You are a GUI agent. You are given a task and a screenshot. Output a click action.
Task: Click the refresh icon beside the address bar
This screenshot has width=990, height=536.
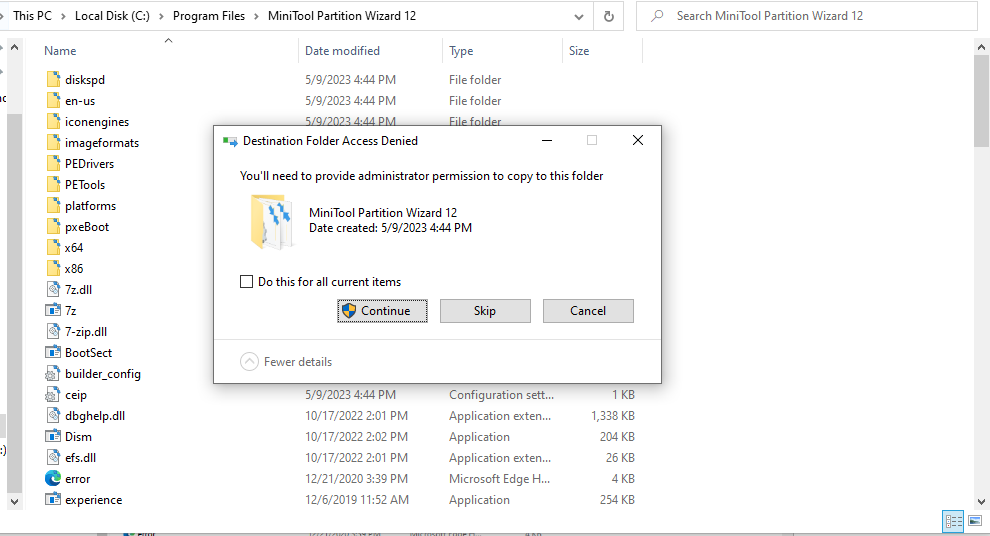pyautogui.click(x=609, y=16)
